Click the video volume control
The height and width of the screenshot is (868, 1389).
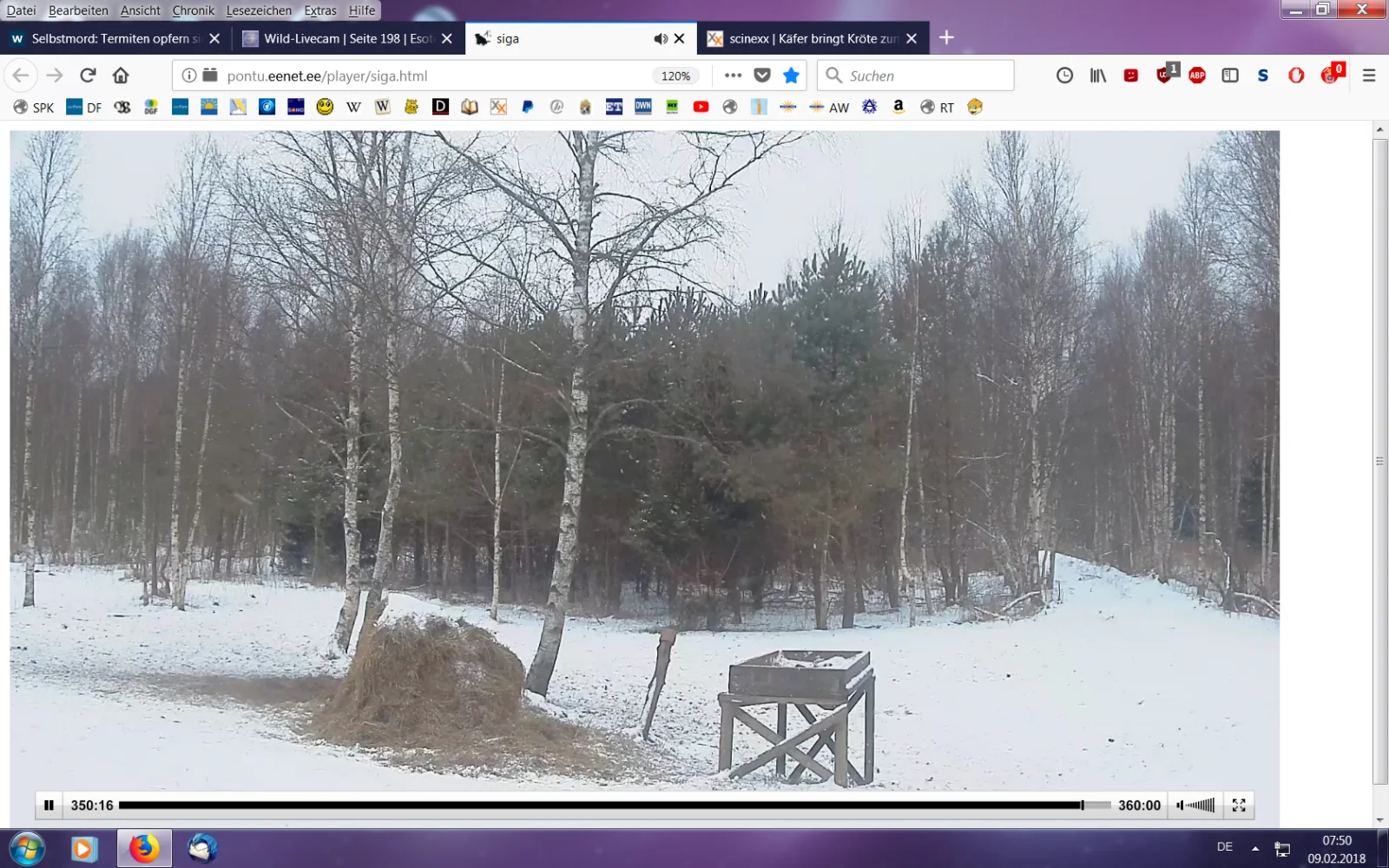1196,806
